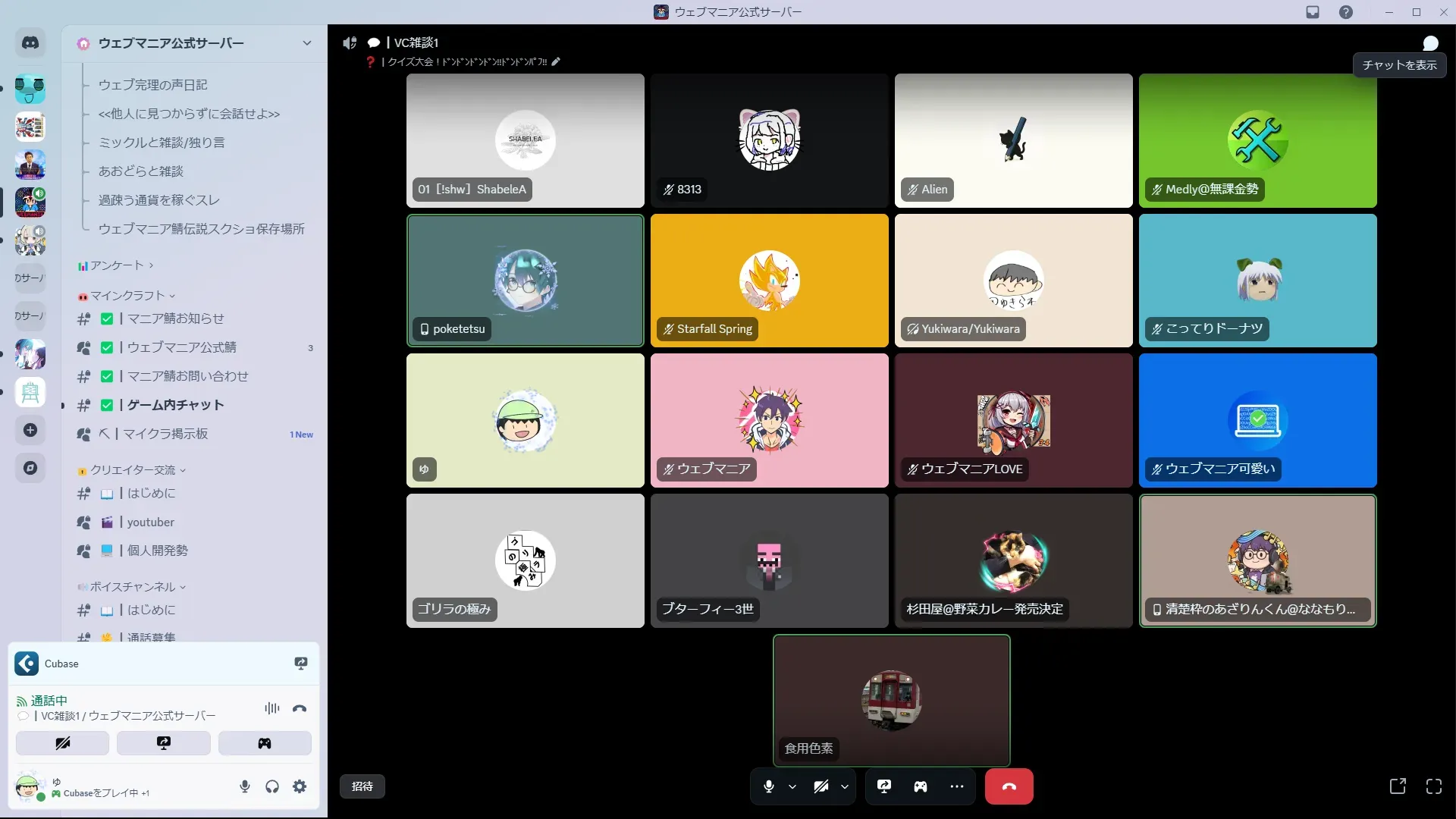Start screen share from bottom call bar
The width and height of the screenshot is (1456, 819).
[884, 786]
